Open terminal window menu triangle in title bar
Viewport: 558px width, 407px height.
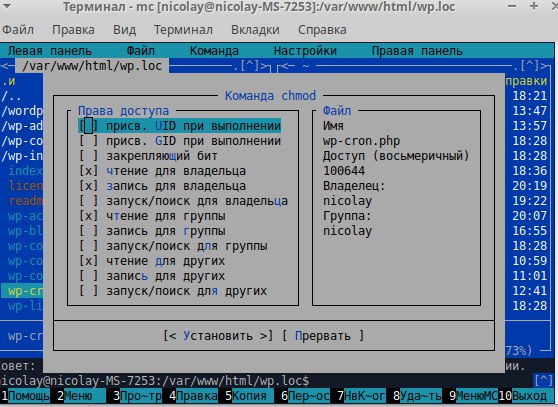click(6, 6)
